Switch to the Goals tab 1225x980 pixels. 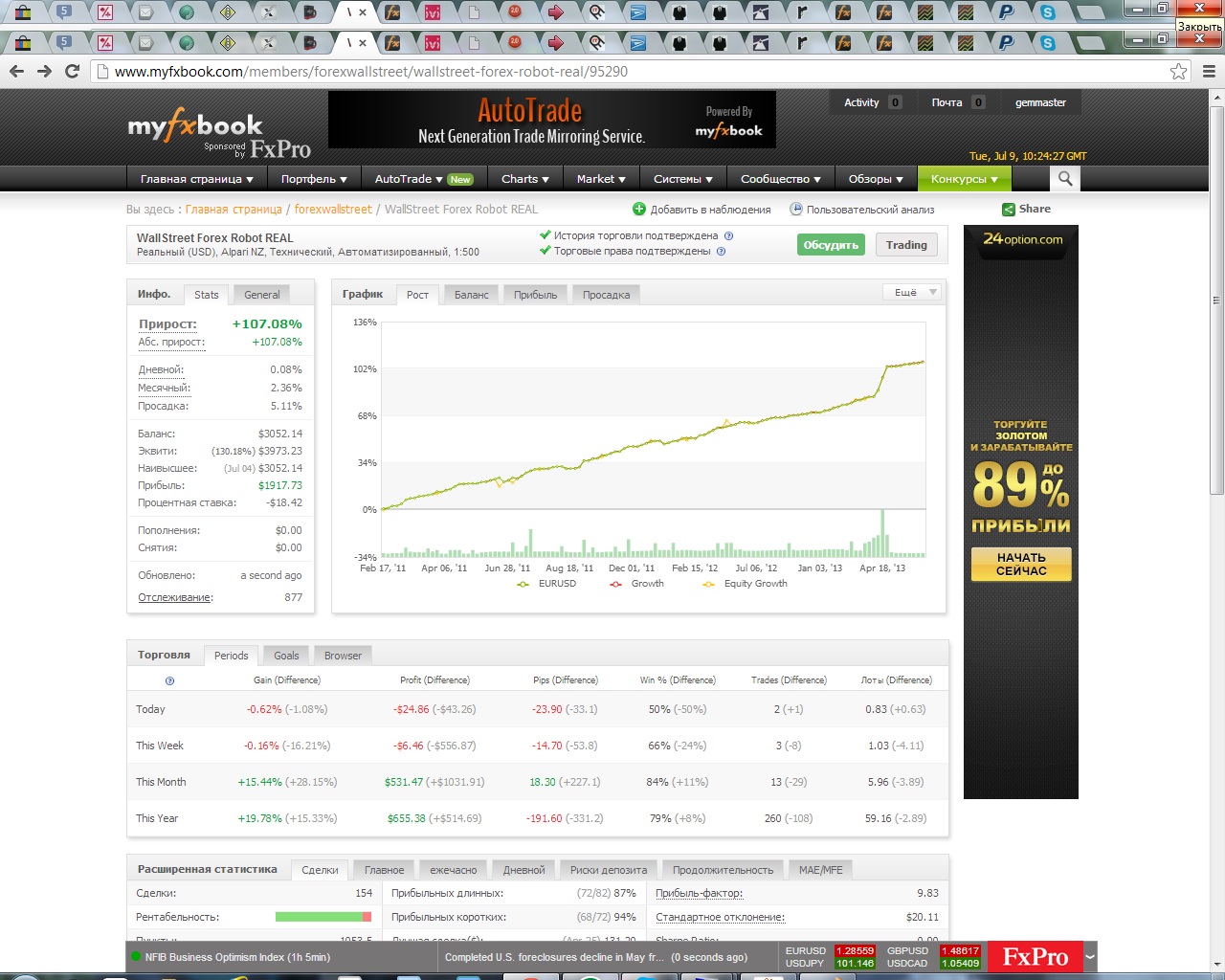point(286,656)
